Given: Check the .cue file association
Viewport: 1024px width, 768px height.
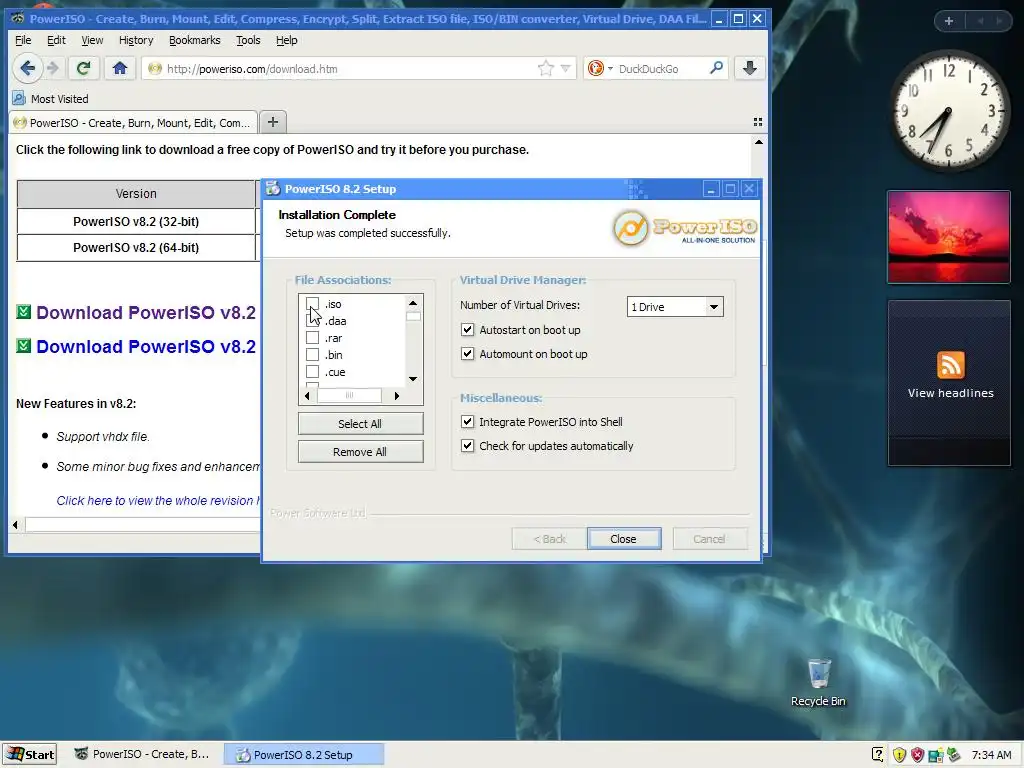Looking at the screenshot, I should 313,372.
